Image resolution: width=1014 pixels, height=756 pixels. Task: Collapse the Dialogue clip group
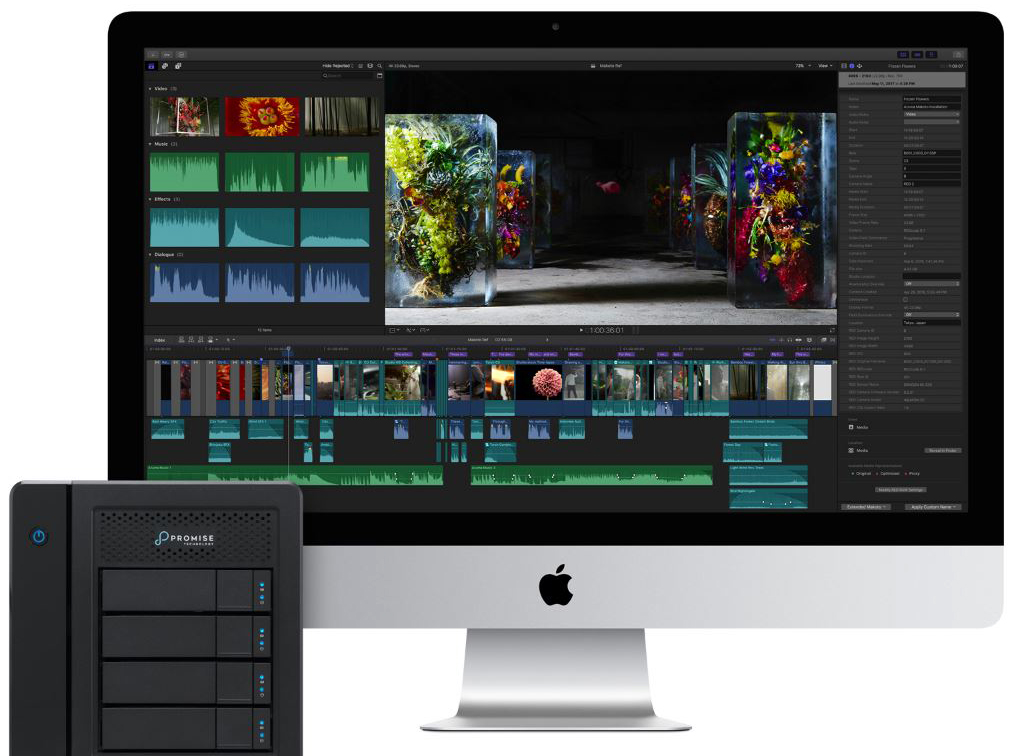(x=150, y=255)
